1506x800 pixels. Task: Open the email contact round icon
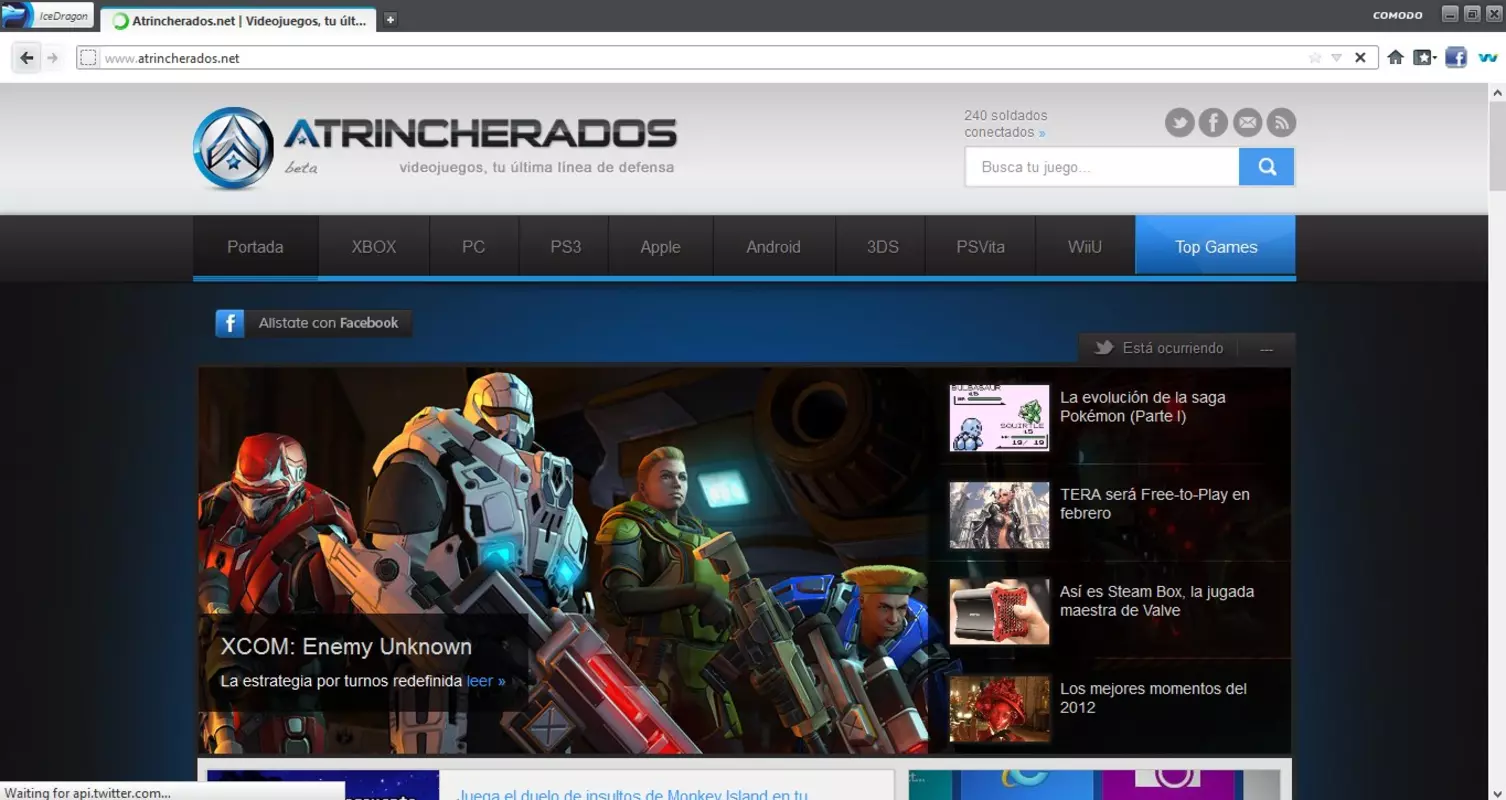[x=1247, y=123]
